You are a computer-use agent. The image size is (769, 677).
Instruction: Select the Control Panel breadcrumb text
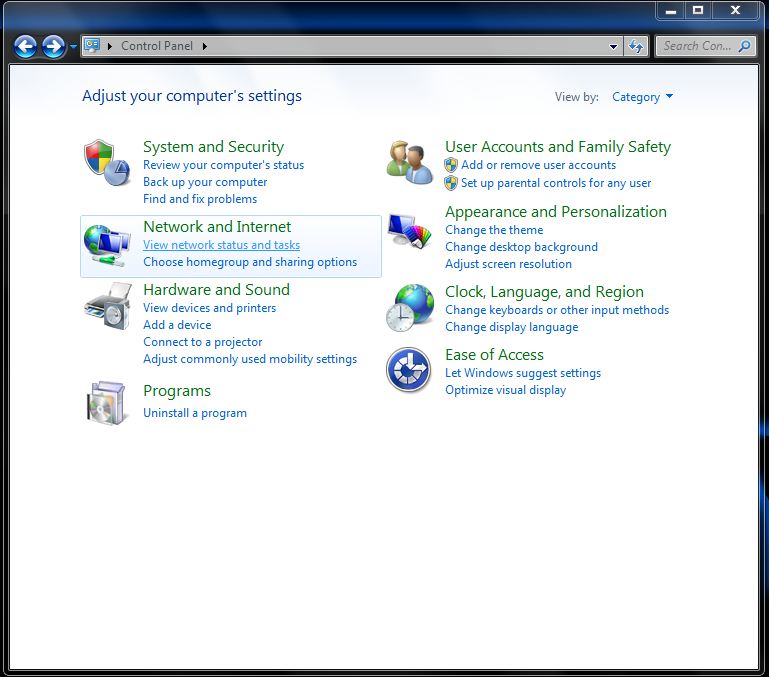coord(157,46)
